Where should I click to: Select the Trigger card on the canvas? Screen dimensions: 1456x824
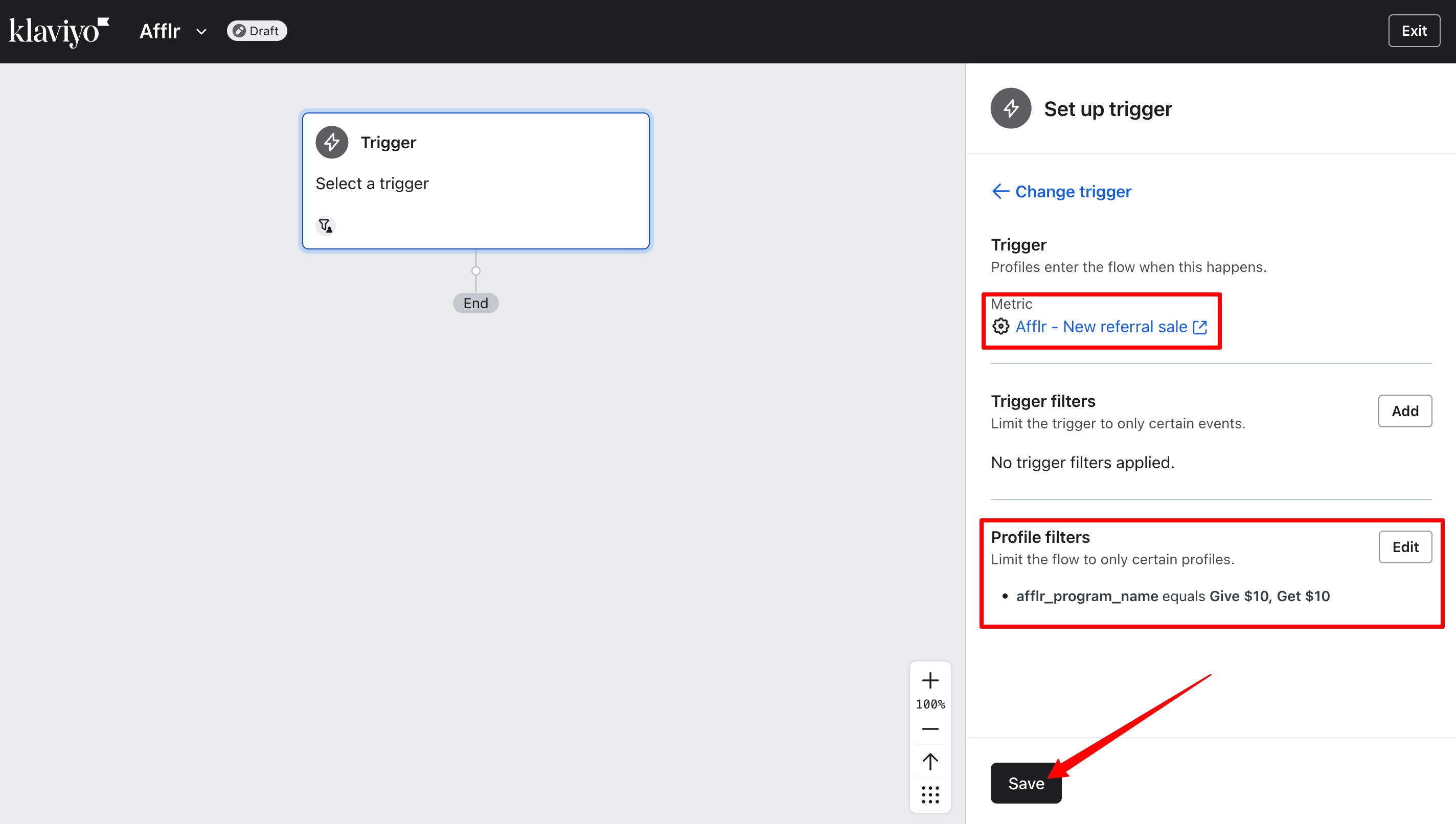tap(475, 180)
